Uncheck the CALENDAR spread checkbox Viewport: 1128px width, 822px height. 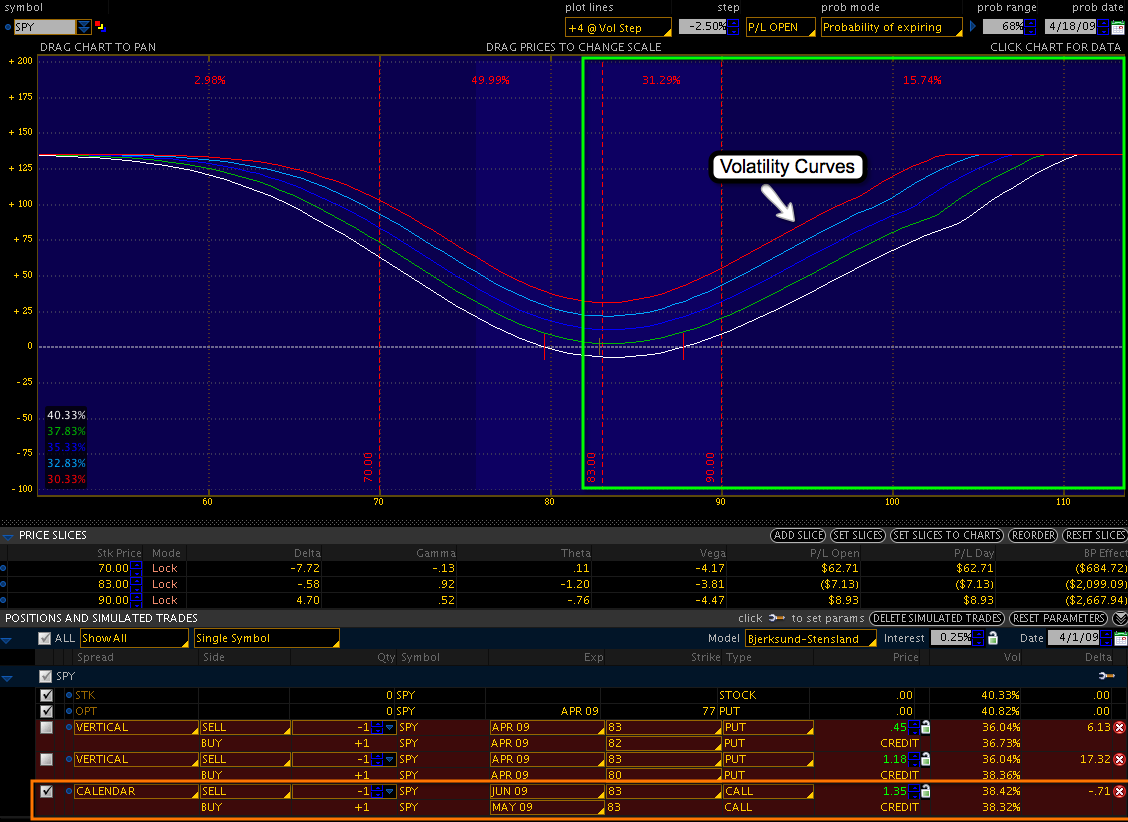46,791
